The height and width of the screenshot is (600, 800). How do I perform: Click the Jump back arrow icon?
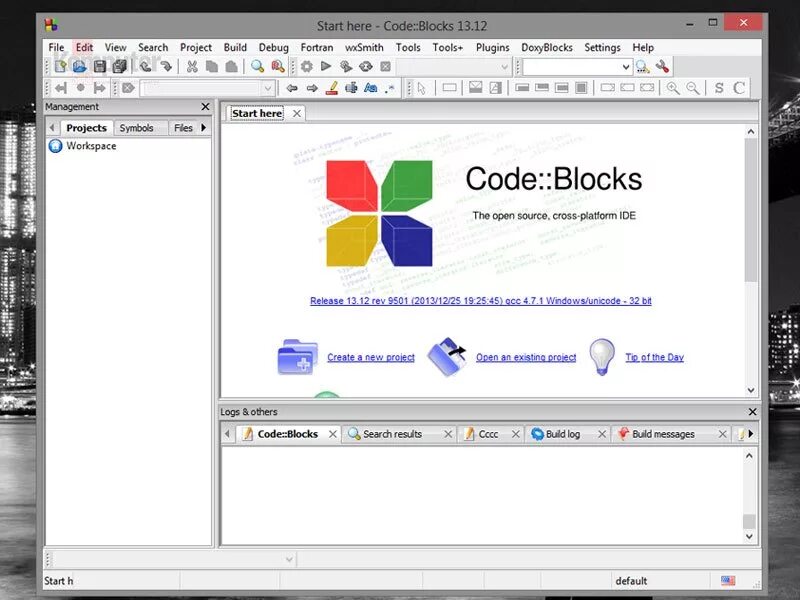point(292,88)
